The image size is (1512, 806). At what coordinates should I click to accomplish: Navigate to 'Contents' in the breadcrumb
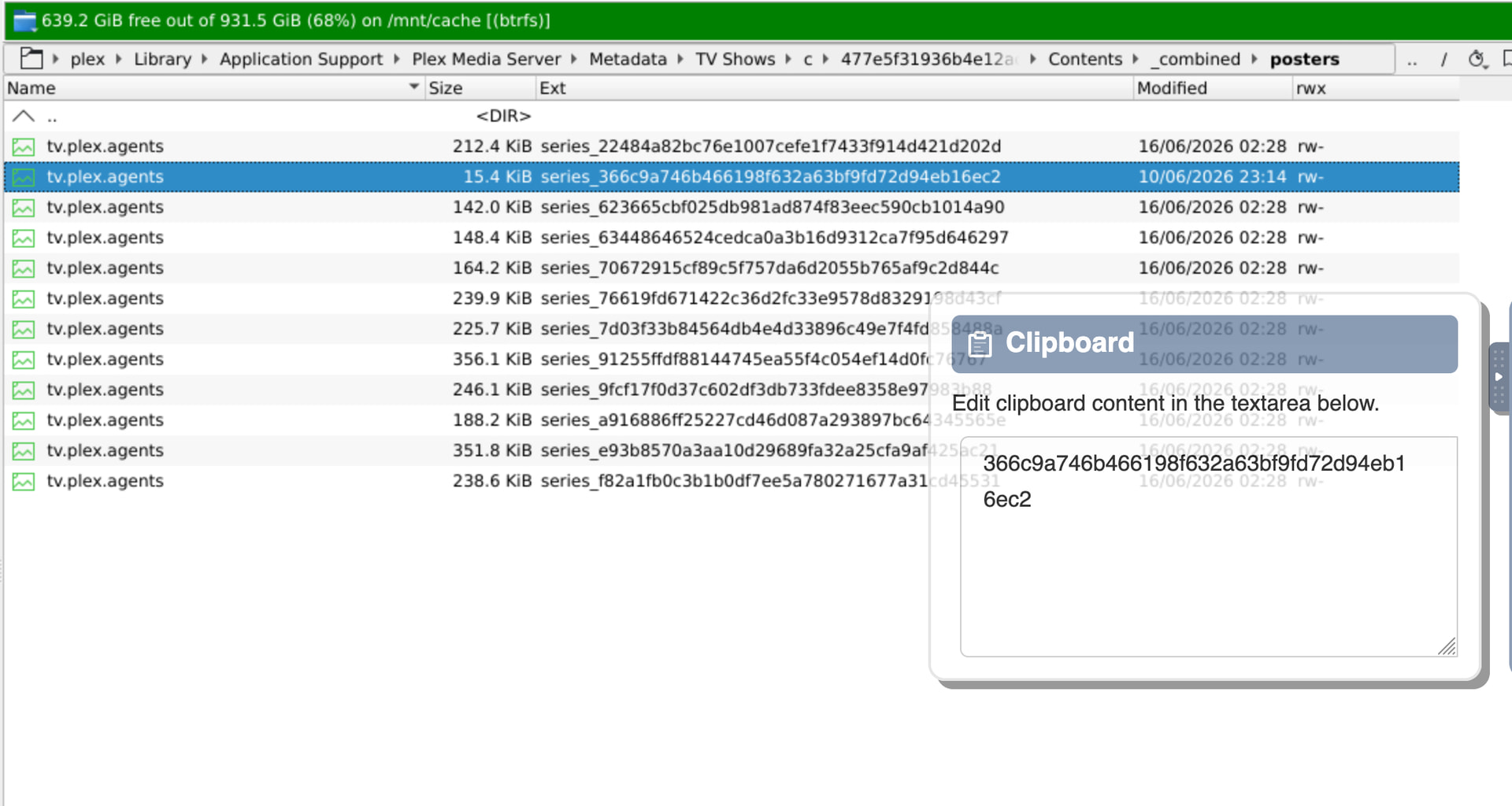[1084, 60]
